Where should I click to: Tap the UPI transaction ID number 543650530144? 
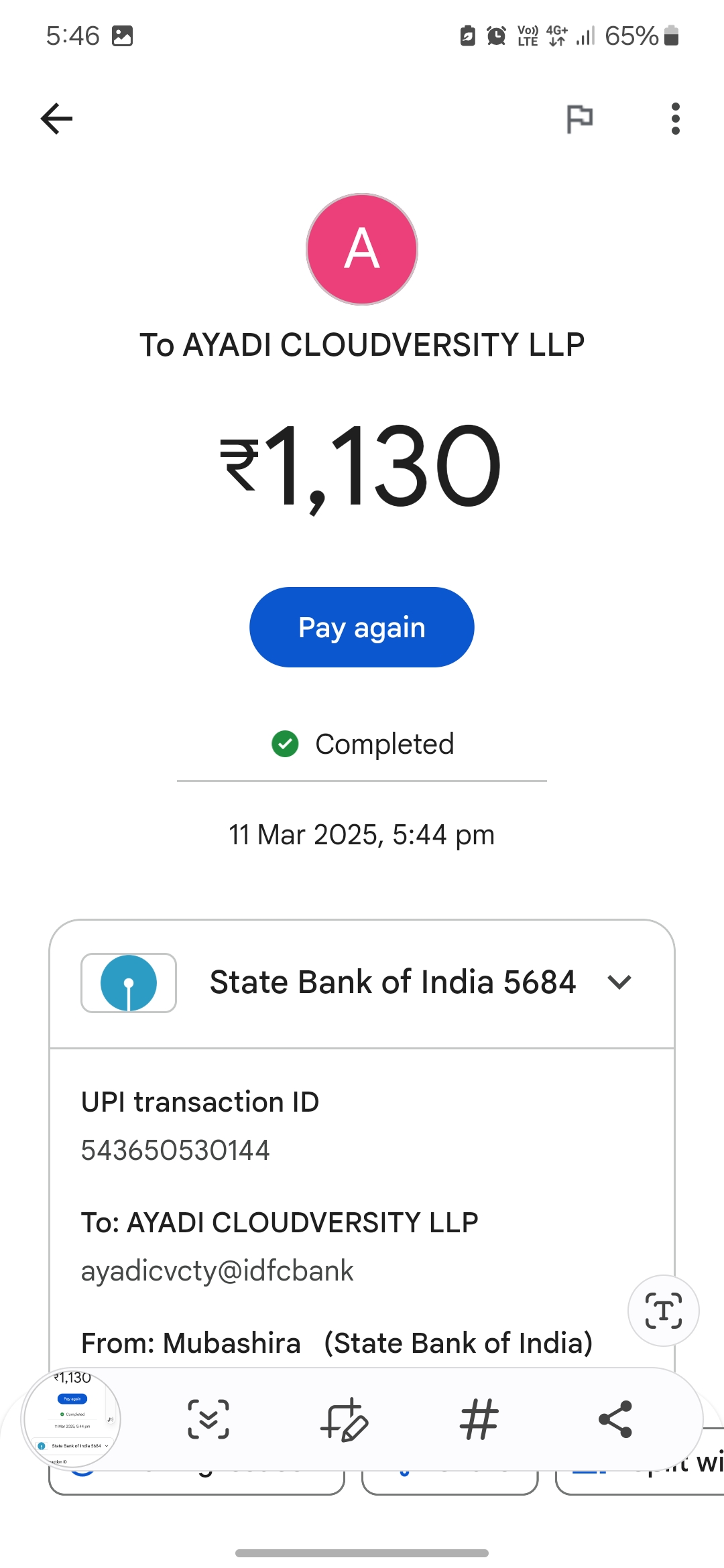coord(176,1151)
